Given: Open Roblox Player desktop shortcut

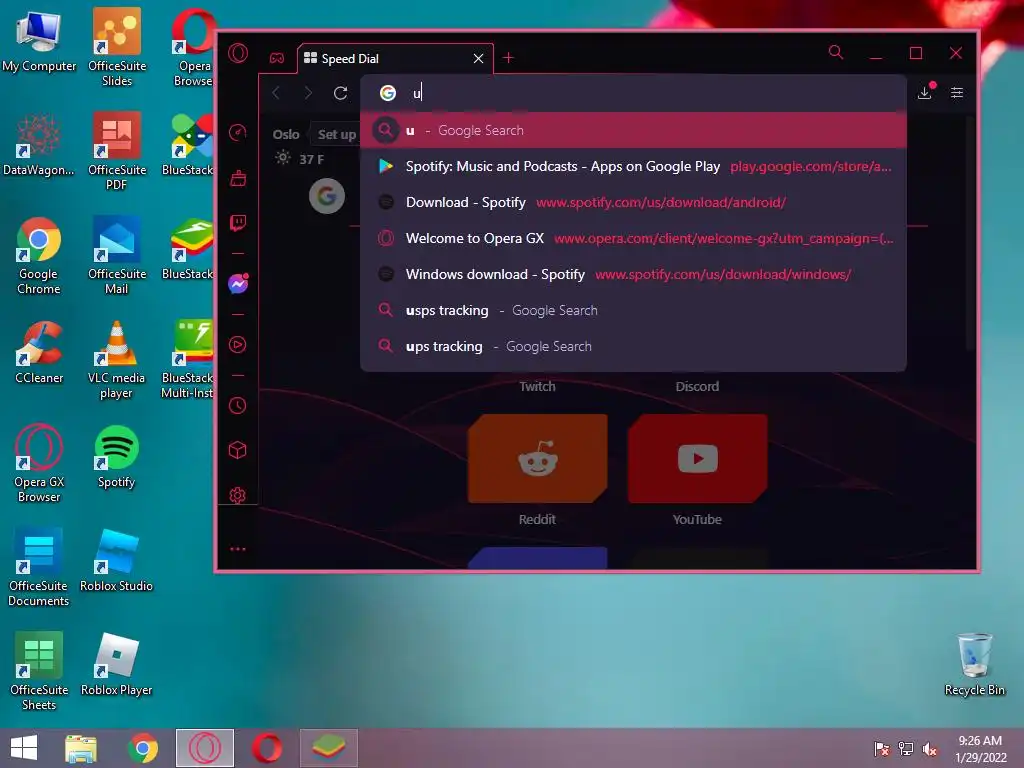Looking at the screenshot, I should 117,664.
